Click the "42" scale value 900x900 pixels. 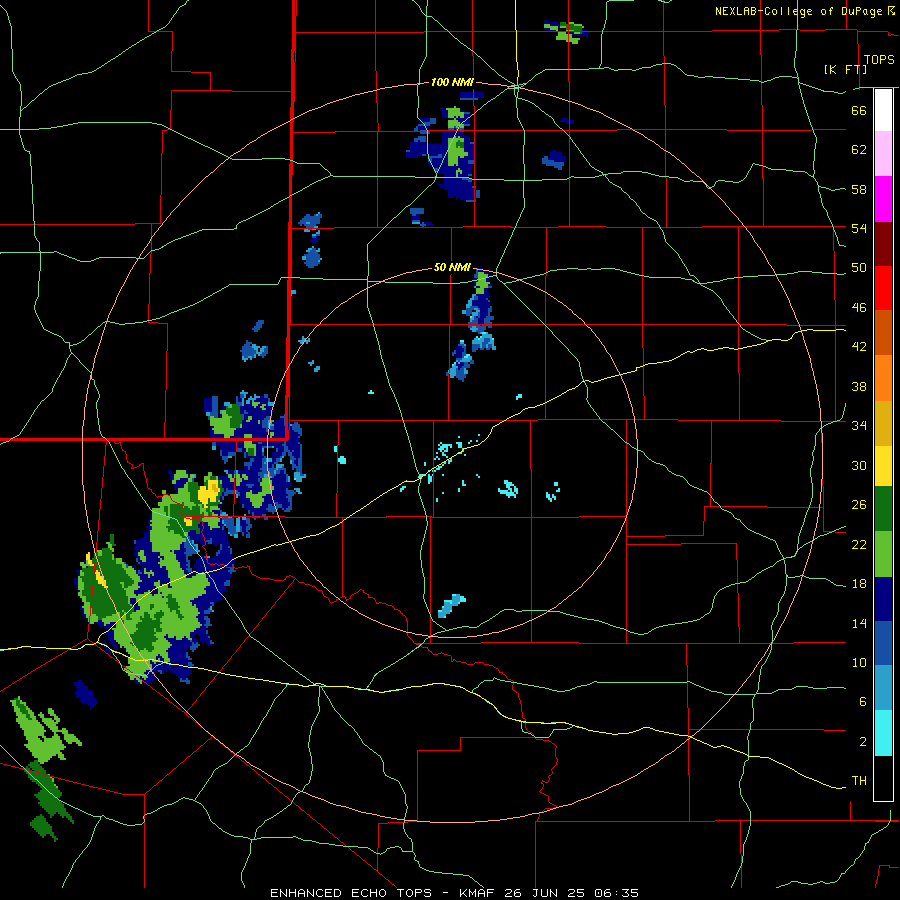point(859,347)
